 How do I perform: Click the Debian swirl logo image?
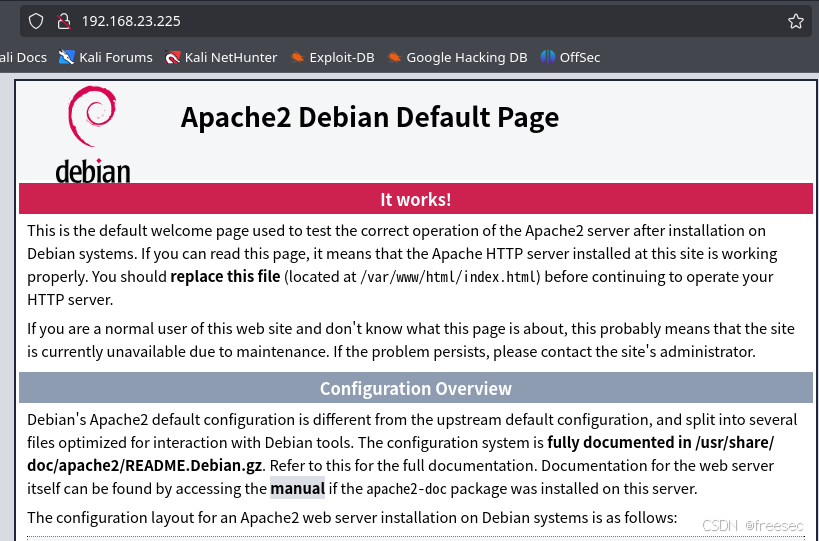92,134
